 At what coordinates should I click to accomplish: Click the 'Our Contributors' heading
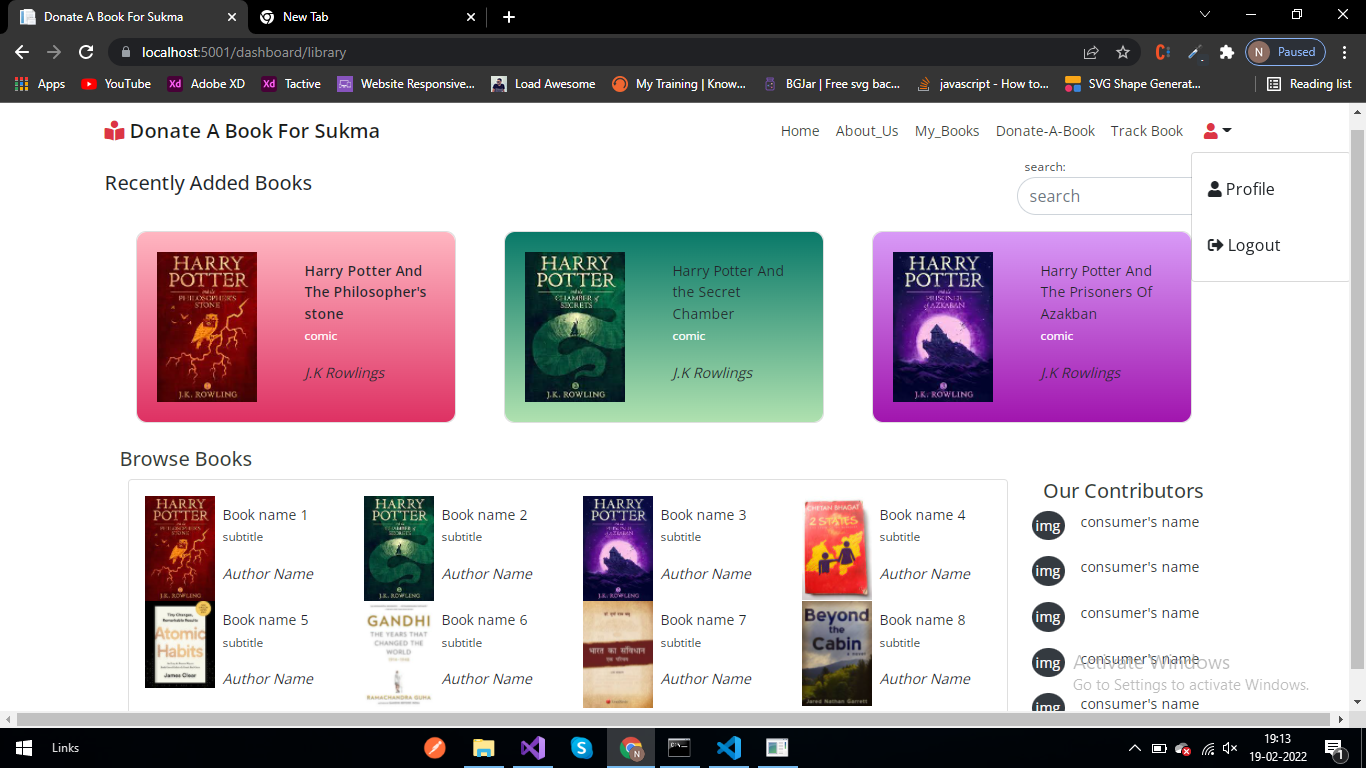(x=1123, y=491)
